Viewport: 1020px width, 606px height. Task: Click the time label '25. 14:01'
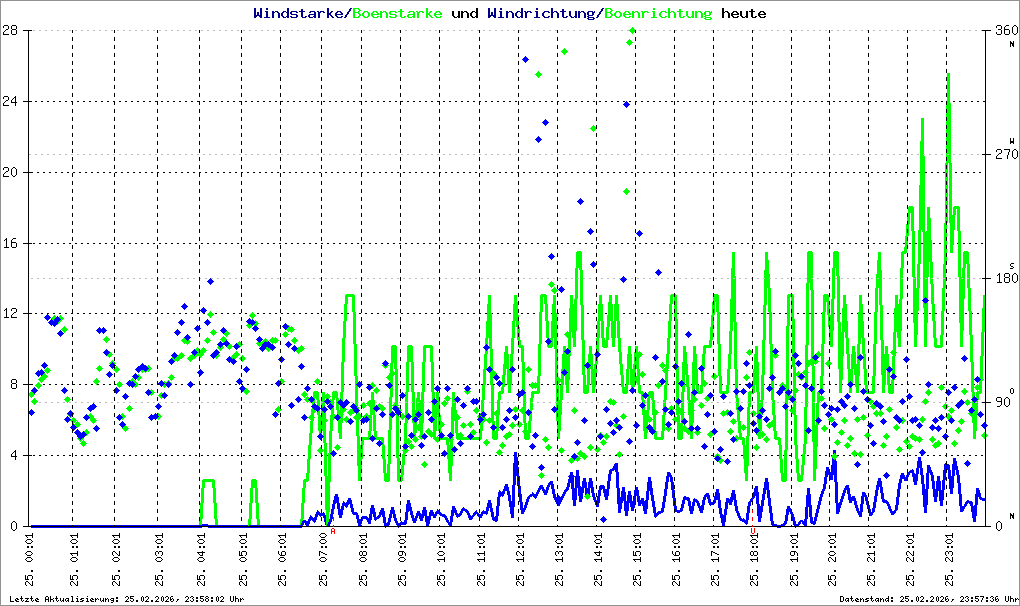coord(598,560)
